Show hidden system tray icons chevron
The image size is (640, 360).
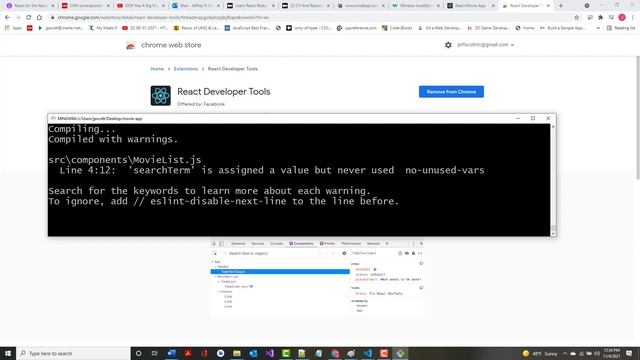(565, 353)
